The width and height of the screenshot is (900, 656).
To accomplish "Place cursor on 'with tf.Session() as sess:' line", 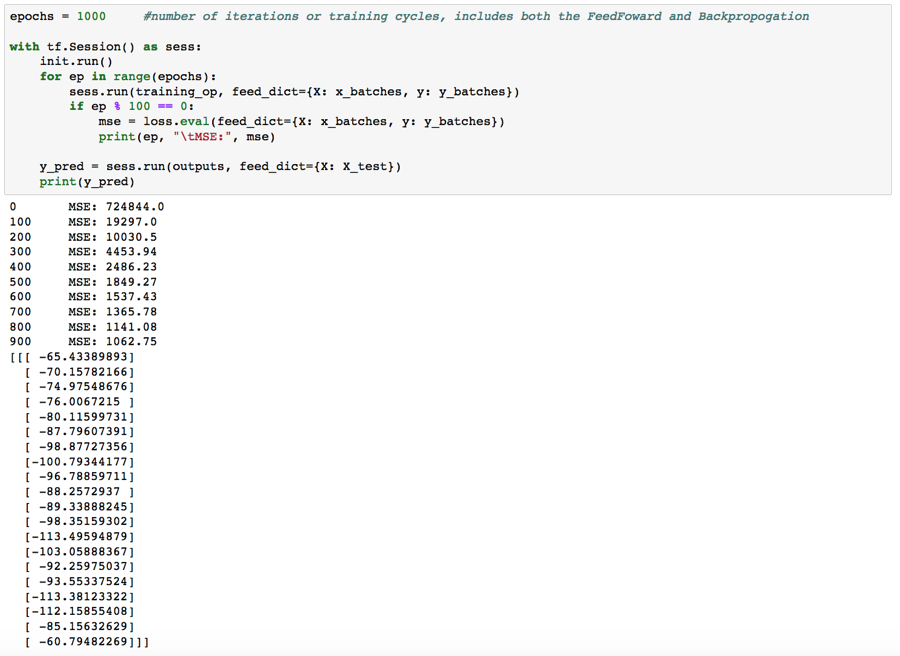I will 106,46.
